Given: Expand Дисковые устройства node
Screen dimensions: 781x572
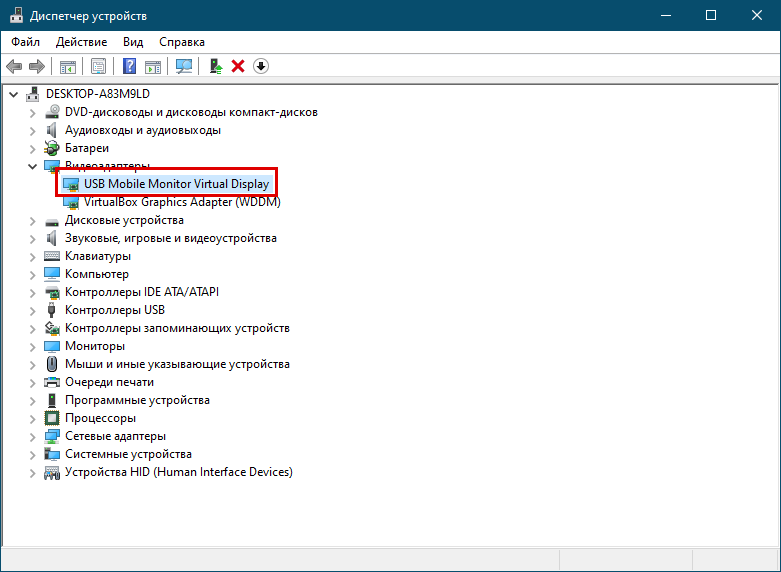Looking at the screenshot, I should coord(32,220).
